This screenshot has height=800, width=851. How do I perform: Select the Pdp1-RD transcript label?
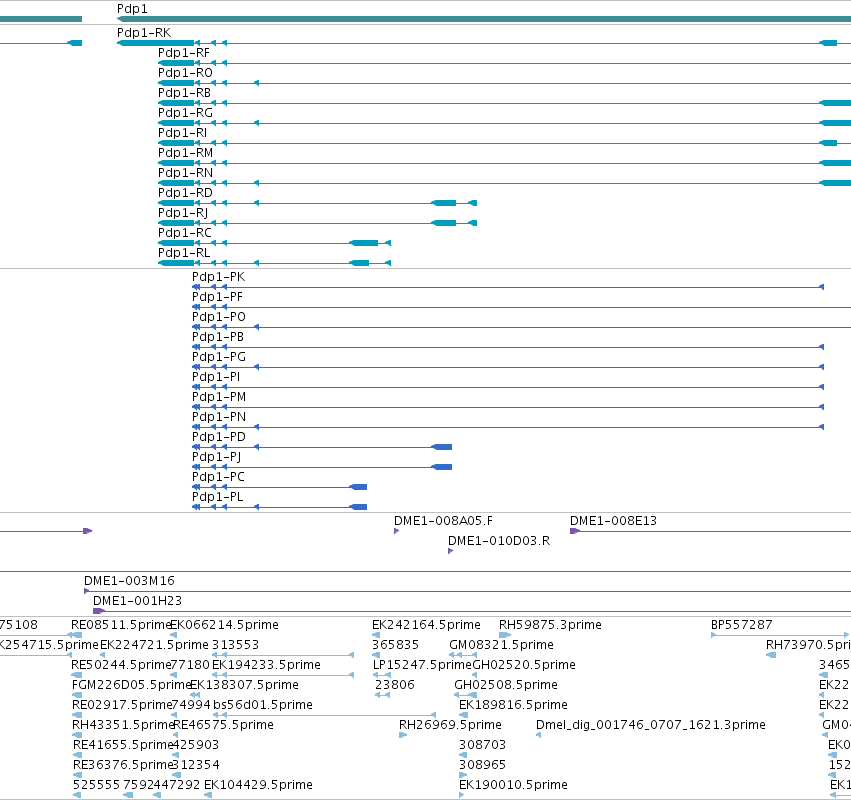pos(185,193)
